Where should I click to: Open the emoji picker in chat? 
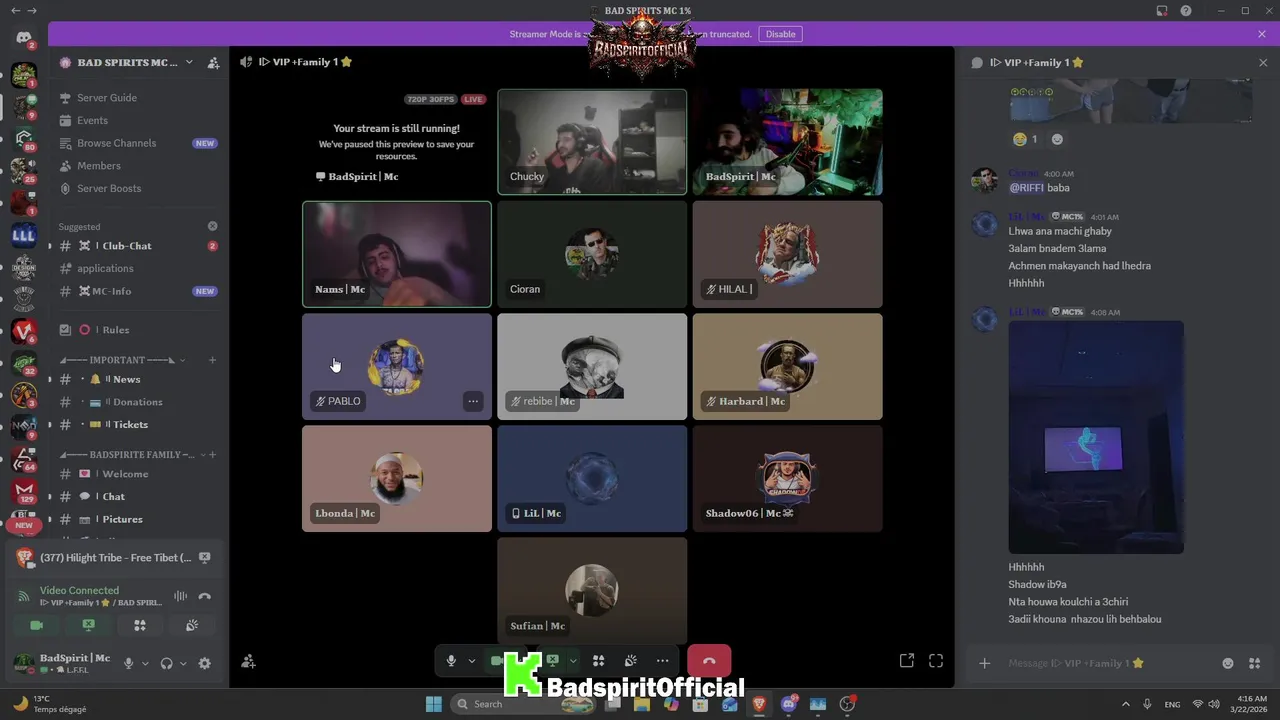[1228, 663]
